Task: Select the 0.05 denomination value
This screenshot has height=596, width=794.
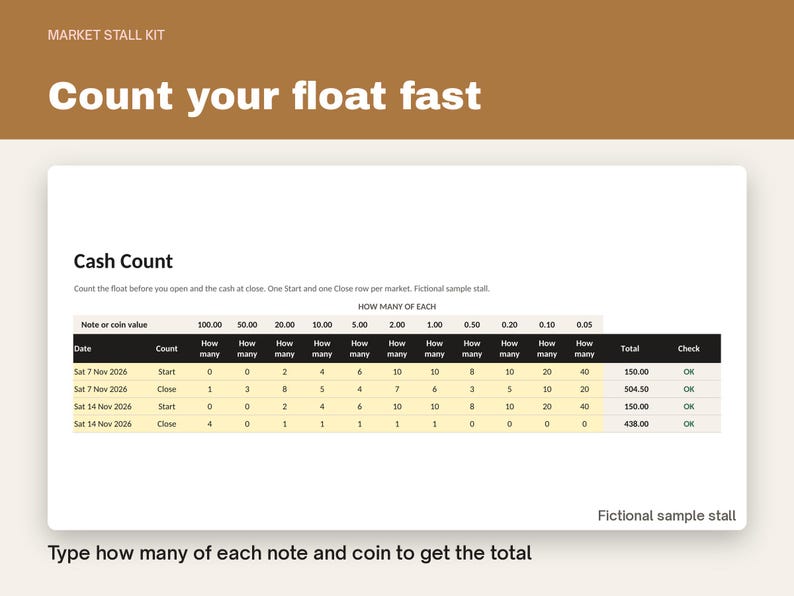Action: [584, 325]
